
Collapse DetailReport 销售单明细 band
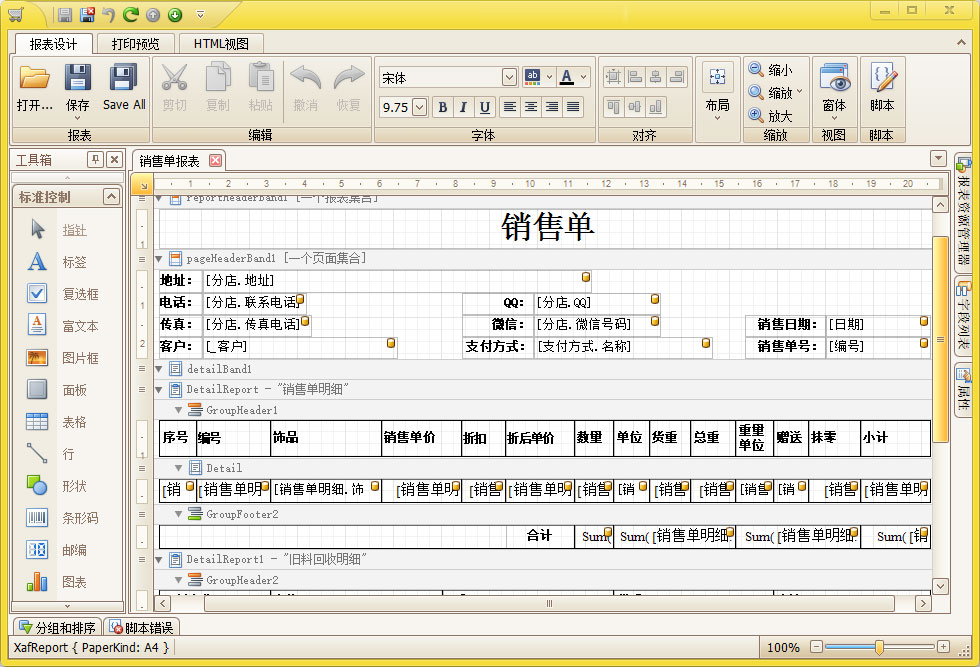coord(159,389)
